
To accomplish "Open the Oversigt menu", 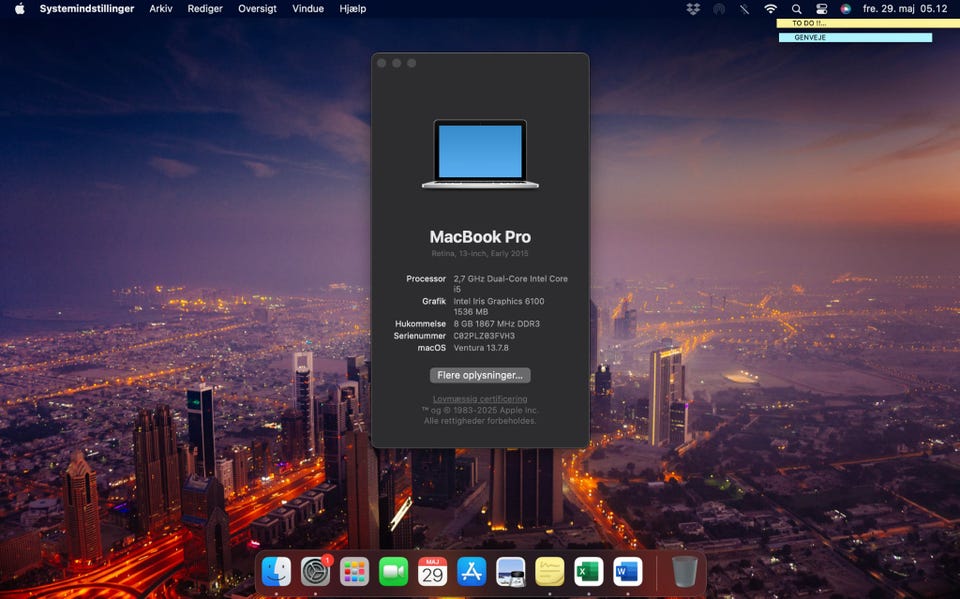I will [x=257, y=9].
